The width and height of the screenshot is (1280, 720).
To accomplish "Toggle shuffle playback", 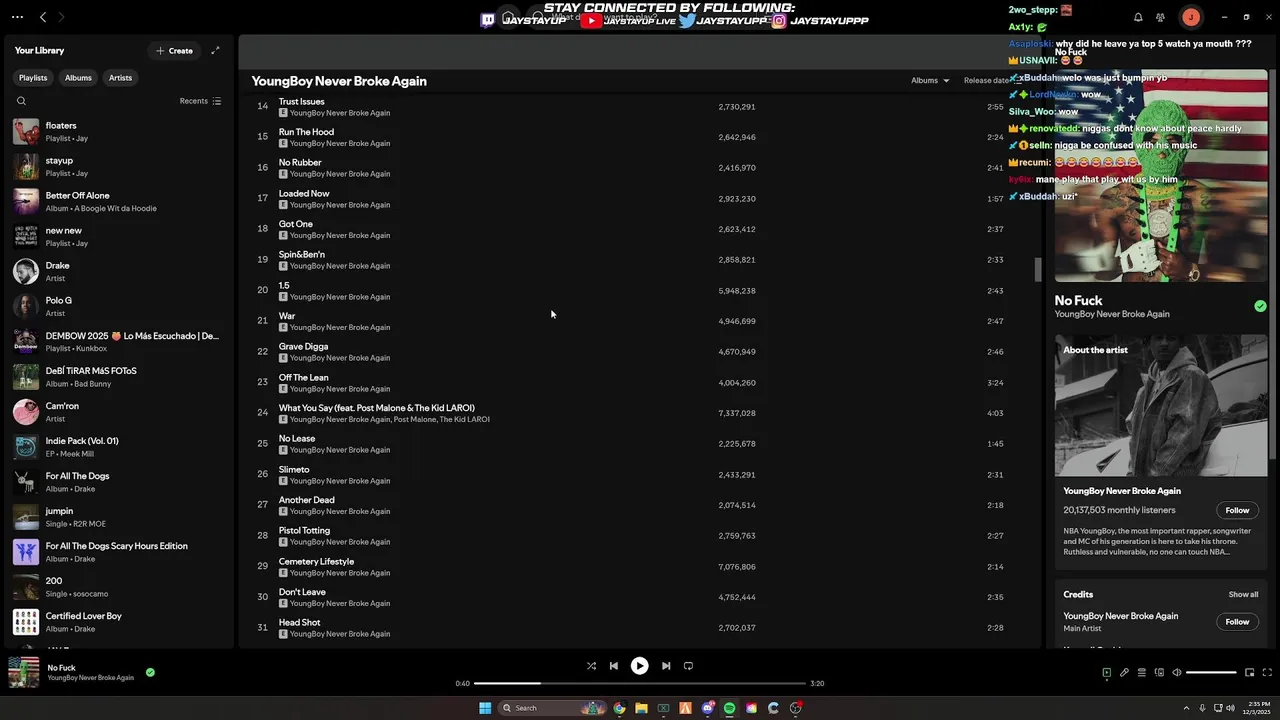I will (591, 666).
